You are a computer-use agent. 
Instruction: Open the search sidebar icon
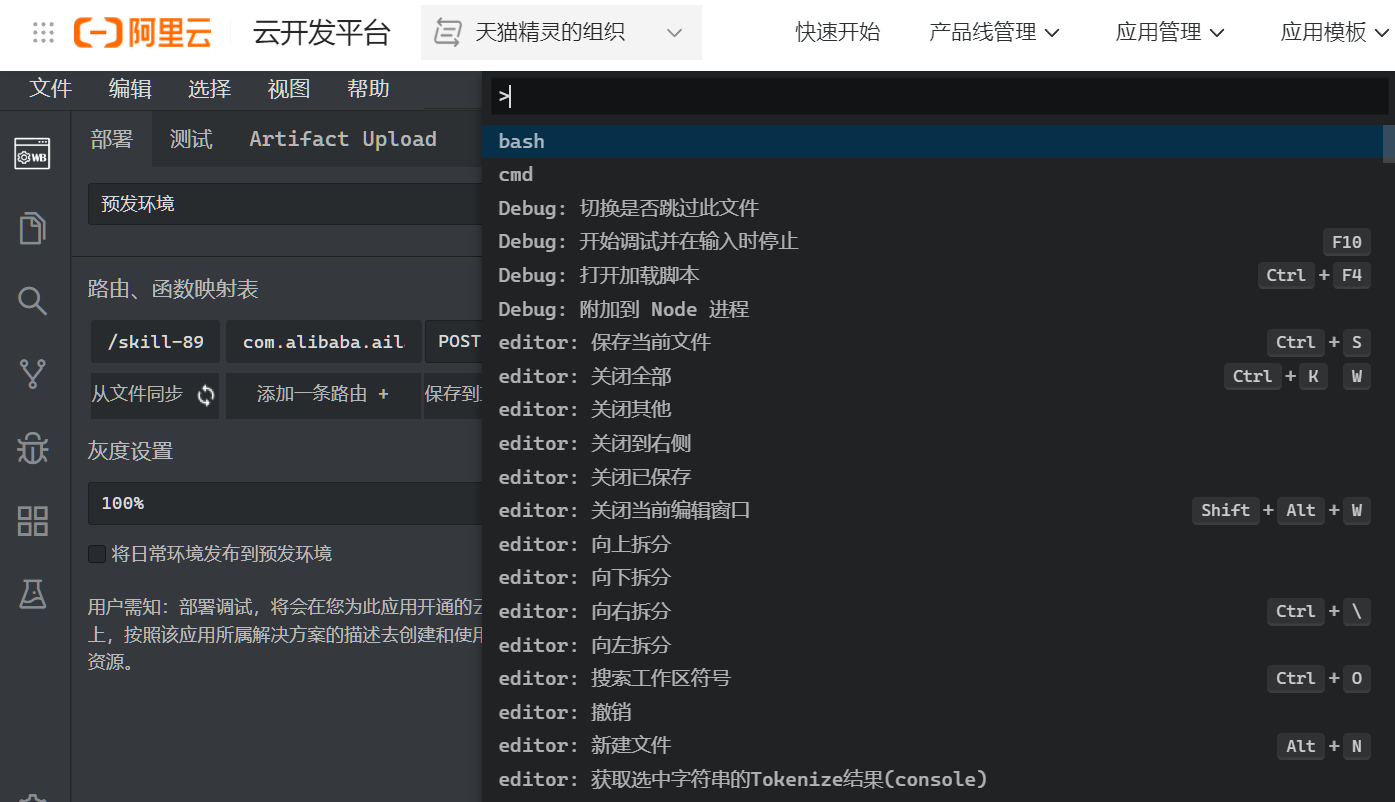[32, 300]
